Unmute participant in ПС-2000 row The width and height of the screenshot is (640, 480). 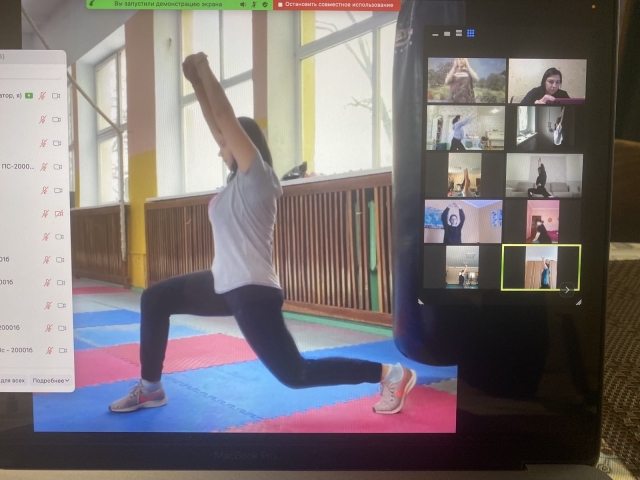pos(43,167)
